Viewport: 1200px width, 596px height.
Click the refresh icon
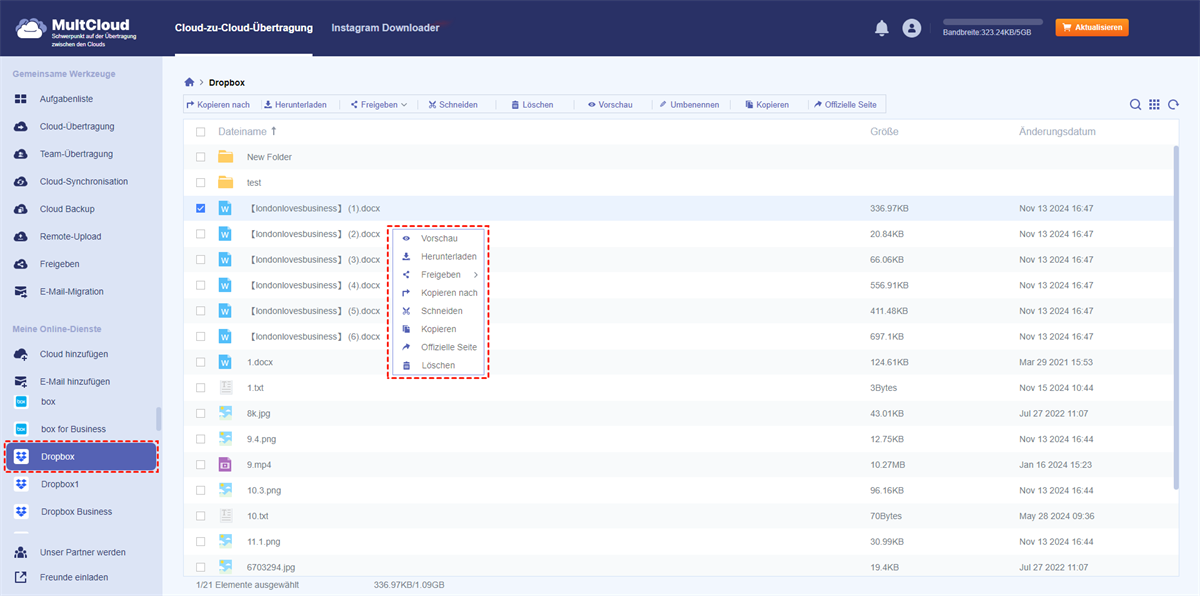pos(1173,105)
